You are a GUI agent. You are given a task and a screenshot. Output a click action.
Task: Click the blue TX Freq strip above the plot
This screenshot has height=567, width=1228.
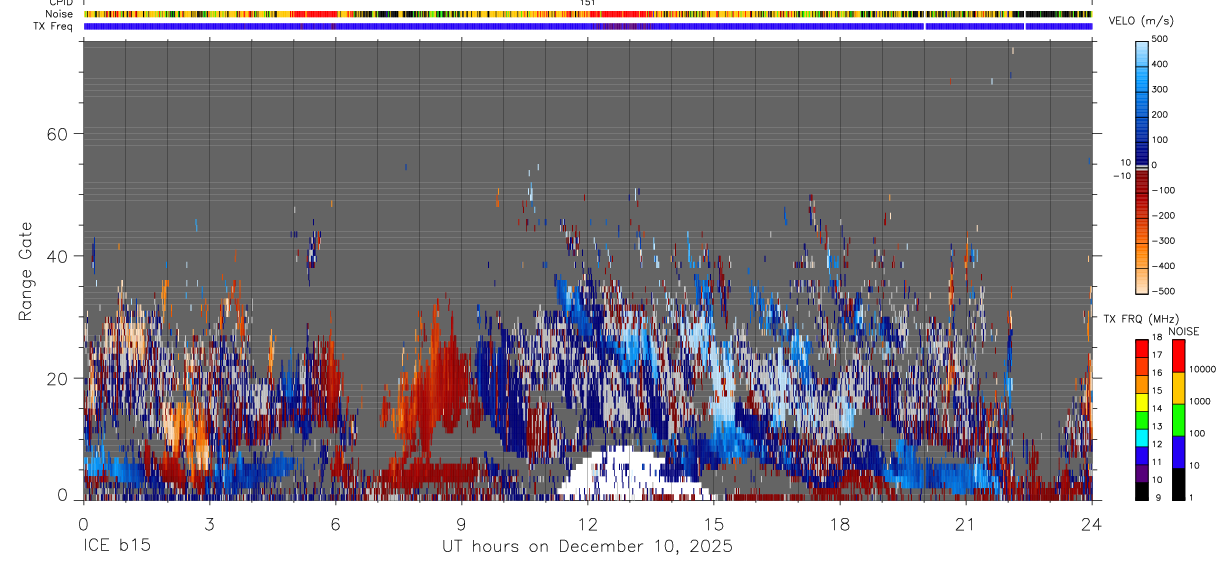[587, 26]
